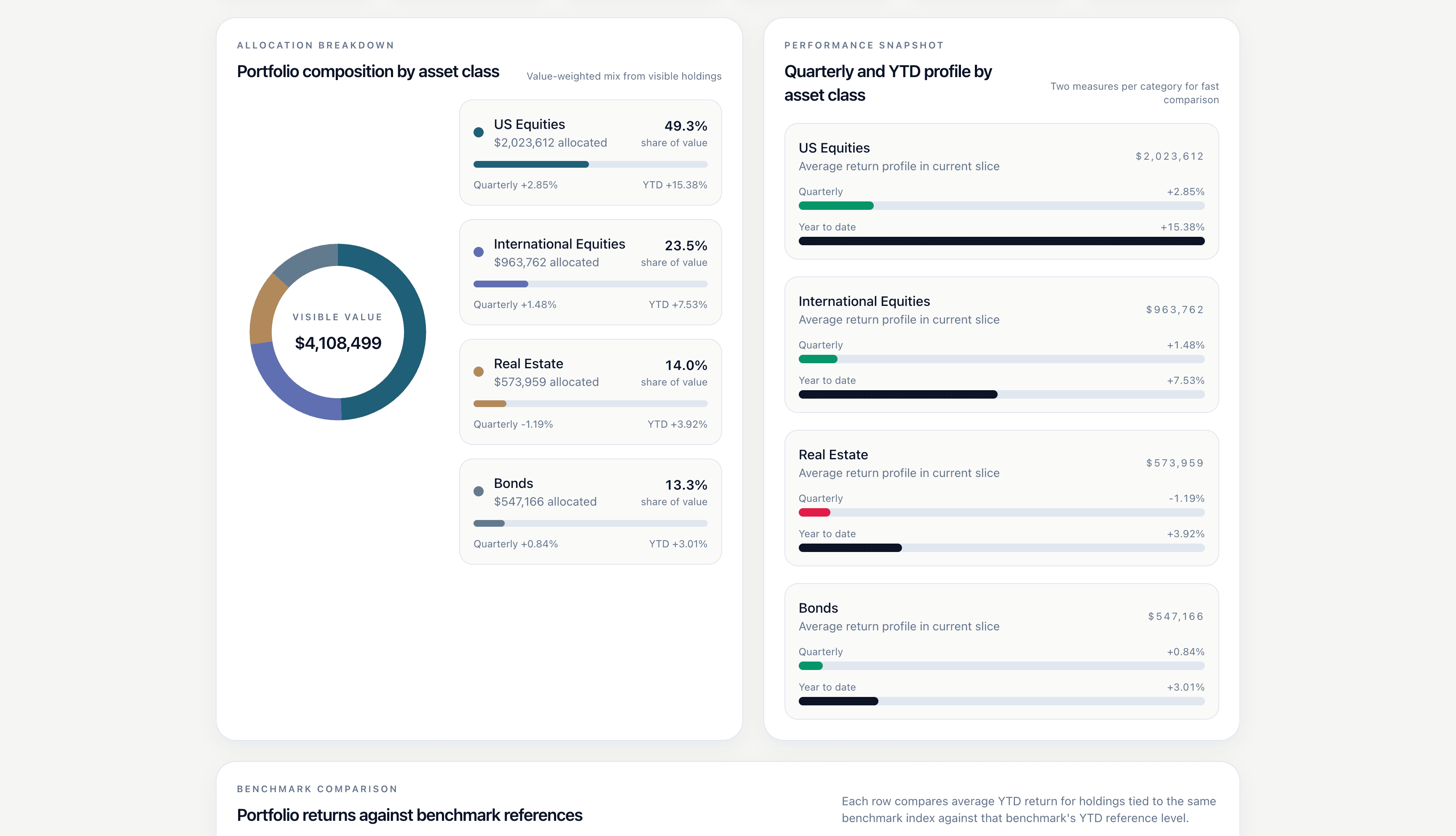Select the International Equities allocation share bar
The width and height of the screenshot is (1456, 836).
pos(590,284)
